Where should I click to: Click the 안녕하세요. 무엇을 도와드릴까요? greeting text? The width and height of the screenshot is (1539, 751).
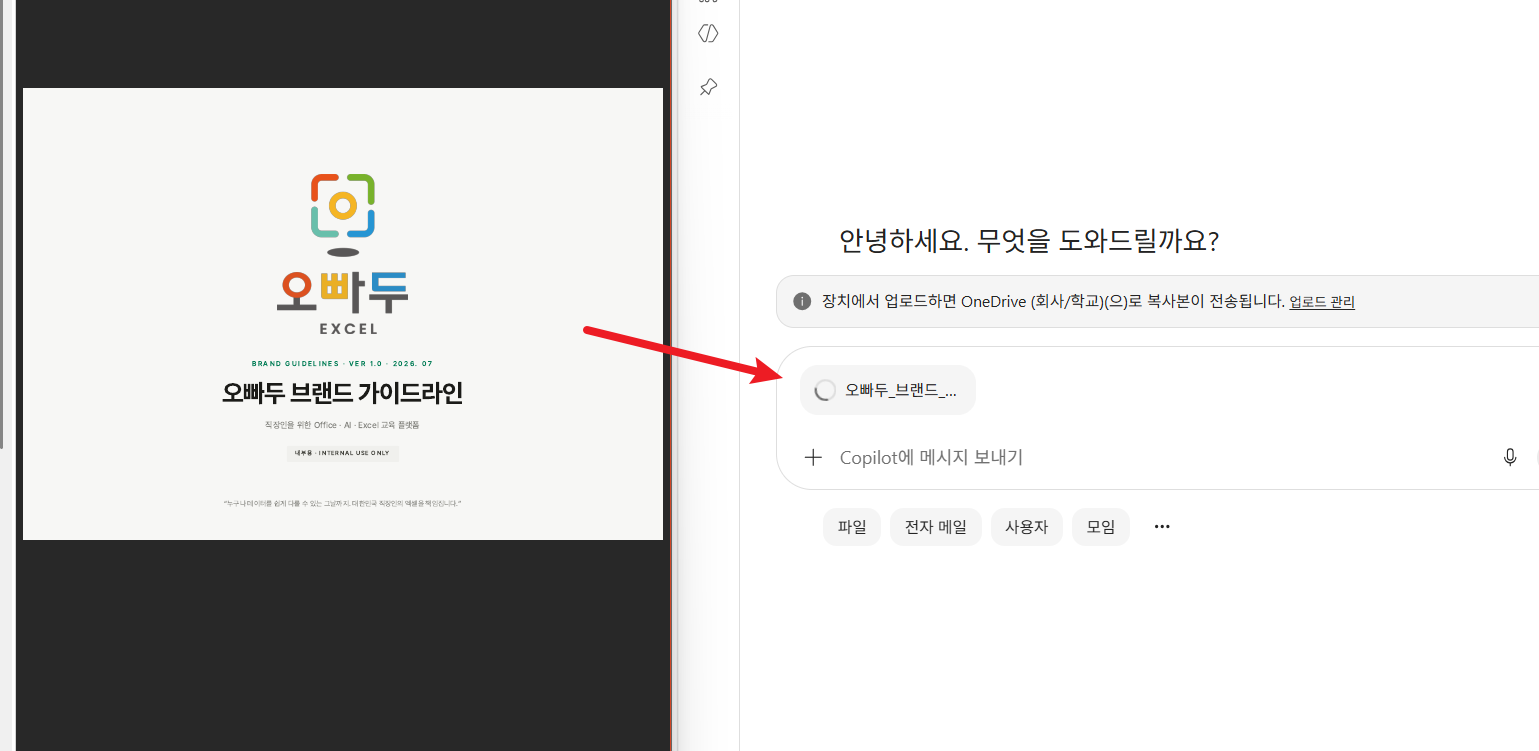pyautogui.click(x=1029, y=241)
